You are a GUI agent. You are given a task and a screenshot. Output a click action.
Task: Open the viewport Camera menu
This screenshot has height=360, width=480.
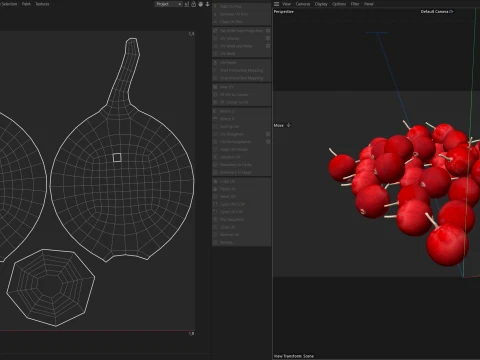[x=303, y=4]
